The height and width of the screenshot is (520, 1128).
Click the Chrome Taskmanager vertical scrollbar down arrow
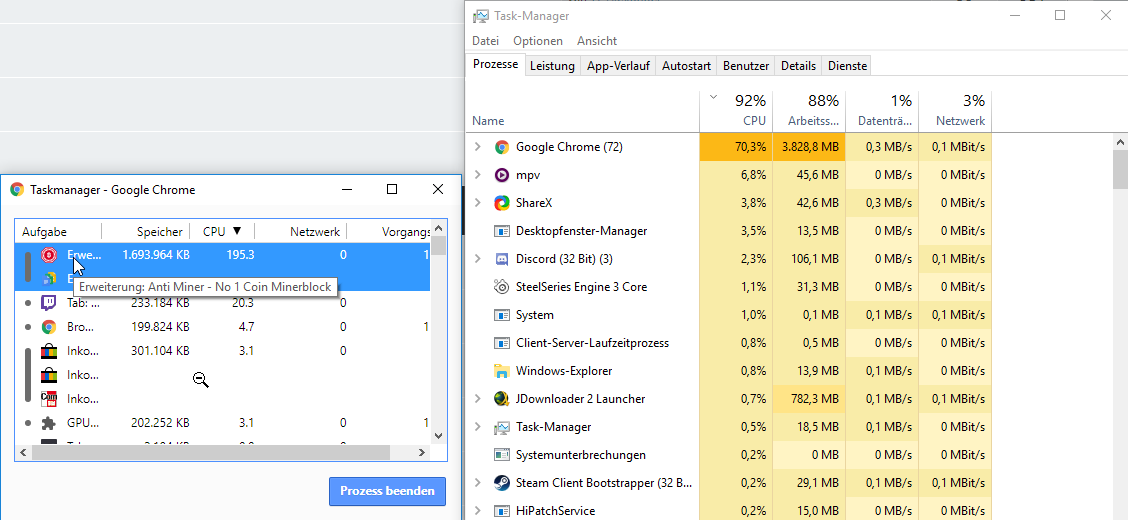point(438,434)
